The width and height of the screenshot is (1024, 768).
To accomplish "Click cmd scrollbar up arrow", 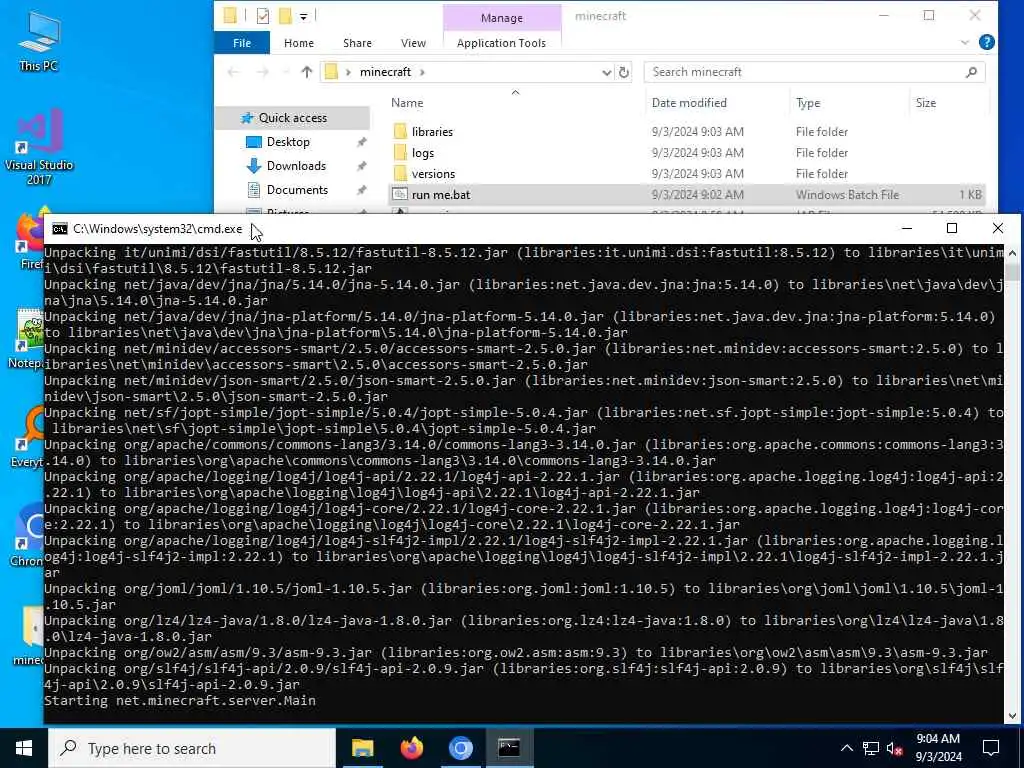I will [x=1012, y=253].
